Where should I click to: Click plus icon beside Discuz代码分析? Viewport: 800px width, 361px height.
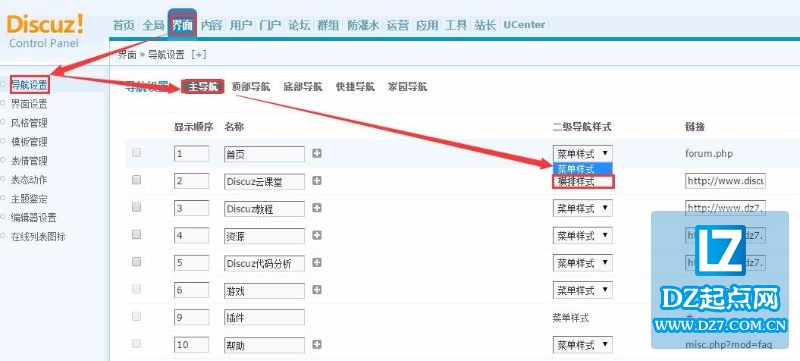(x=317, y=262)
